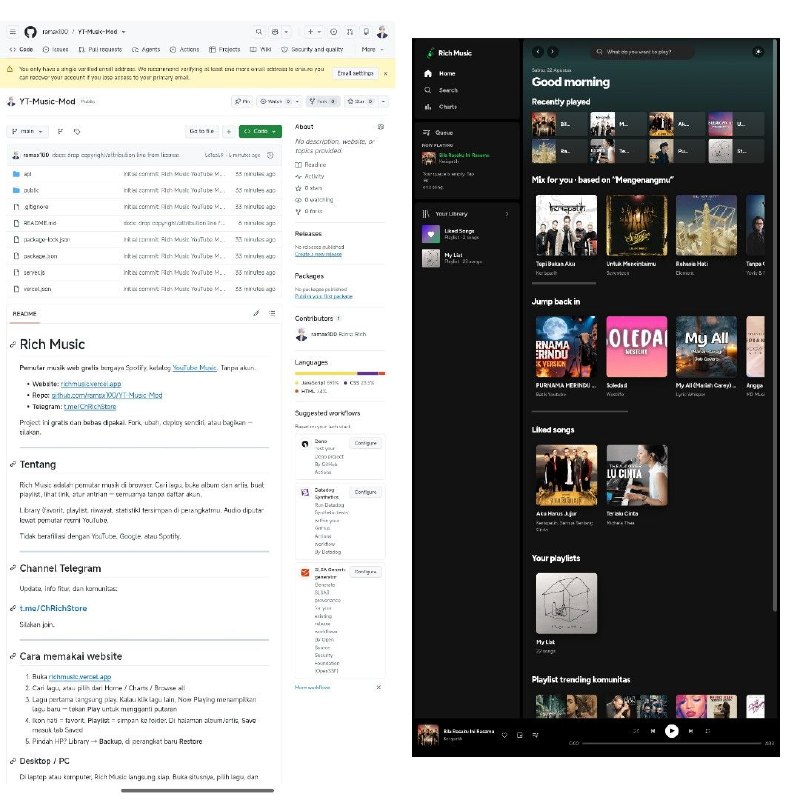This screenshot has height=800, width=800.
Task: Select Charts in Rich Music sidebar
Action: point(441,107)
